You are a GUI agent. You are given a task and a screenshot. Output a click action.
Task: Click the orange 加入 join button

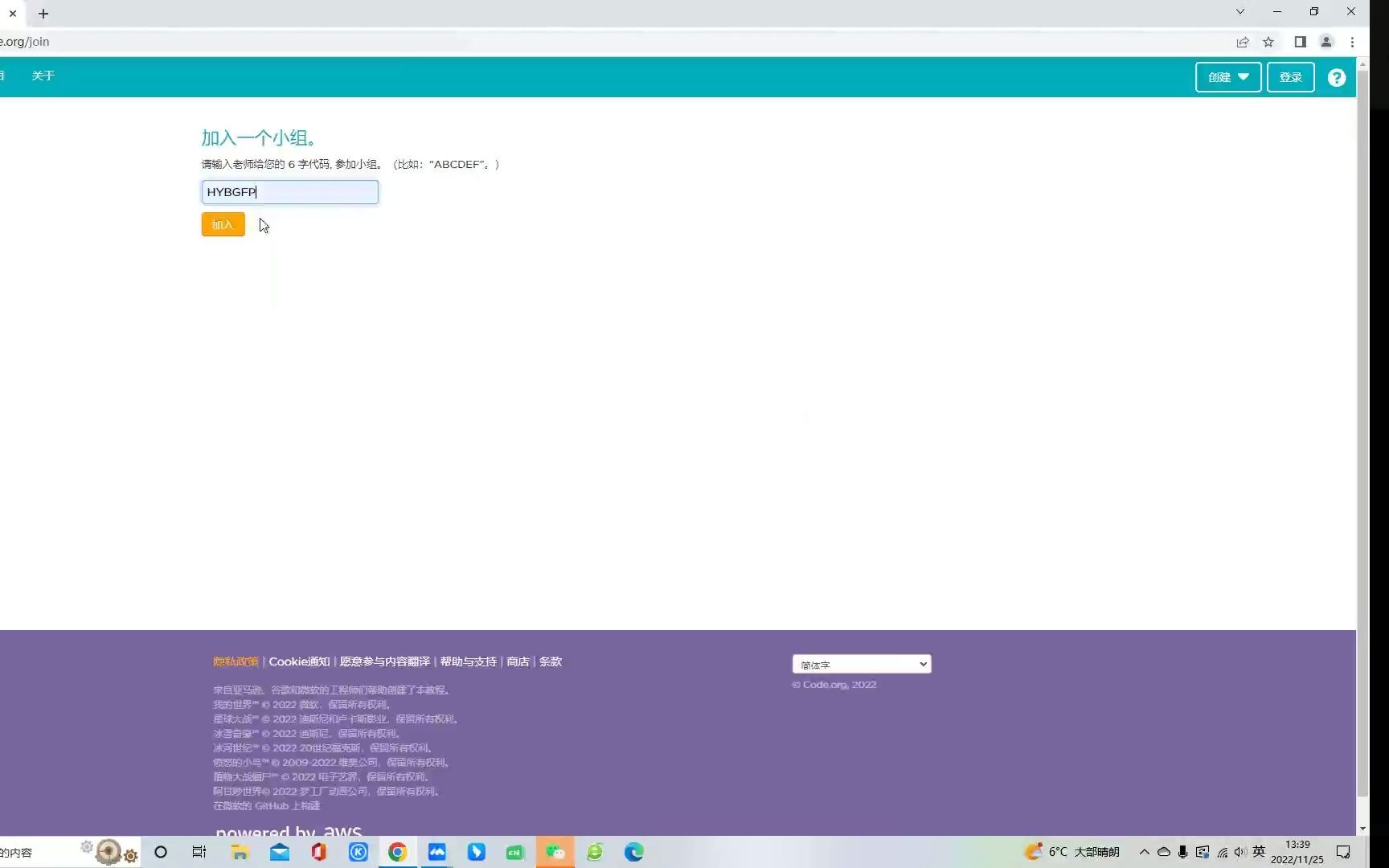(223, 224)
